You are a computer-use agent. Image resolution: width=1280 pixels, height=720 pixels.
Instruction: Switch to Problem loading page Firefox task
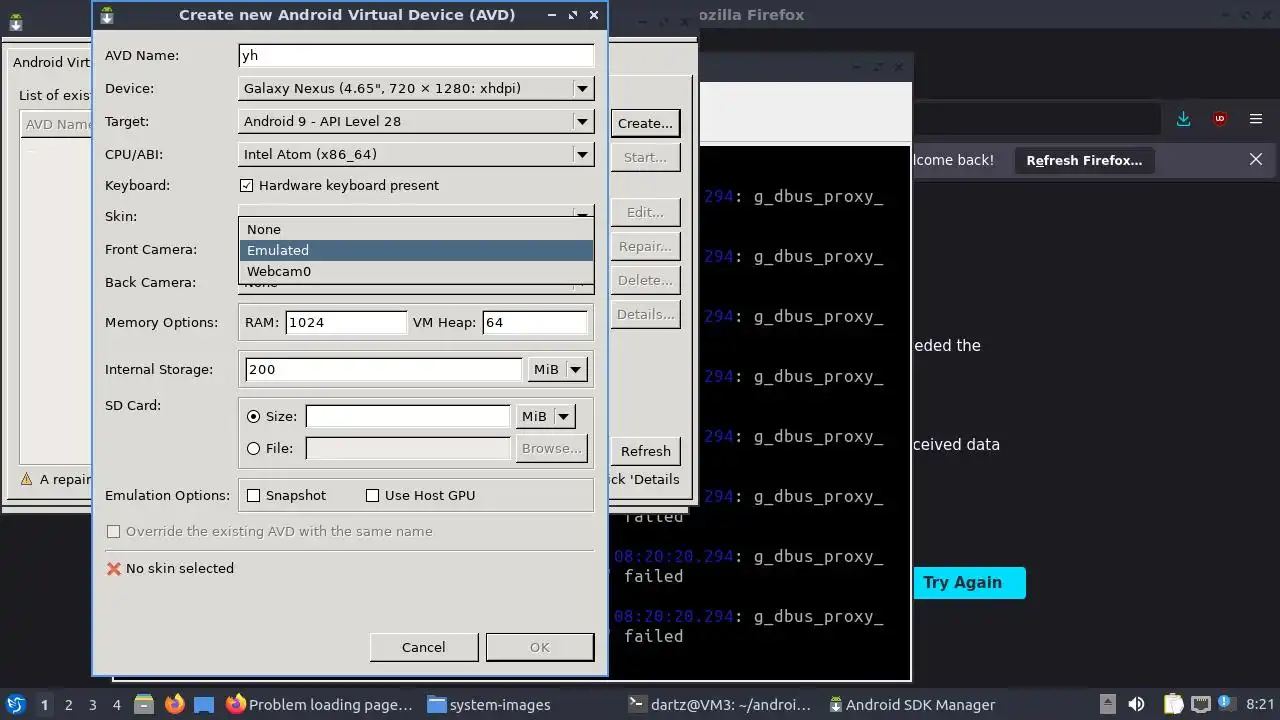[320, 705]
